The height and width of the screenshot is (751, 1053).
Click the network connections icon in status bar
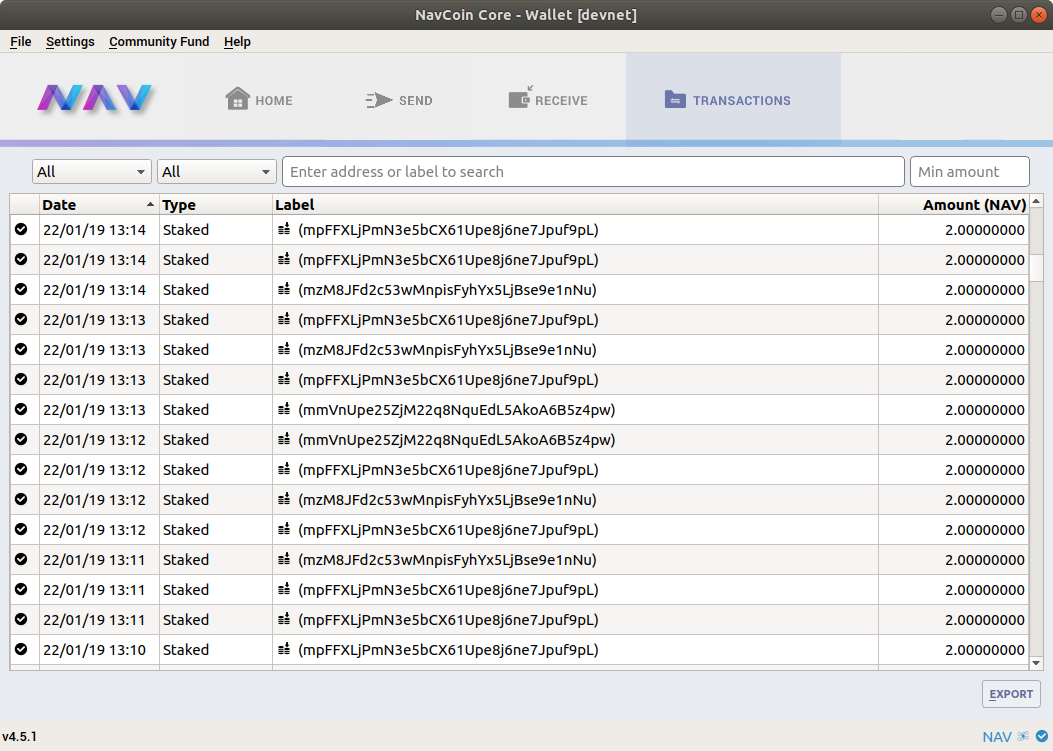(1023, 736)
